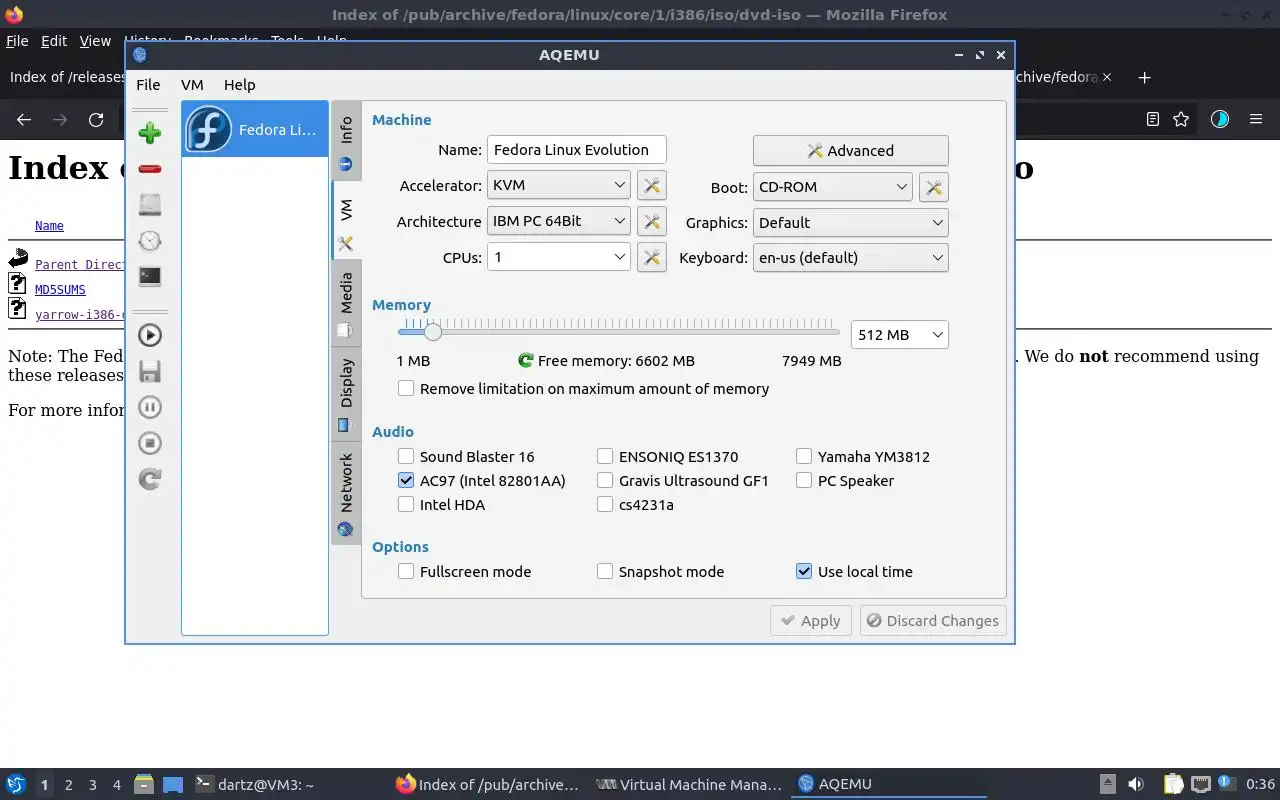Screen dimensions: 1280x800
Task: Switch to the Network vertical tab
Action: coord(346,494)
